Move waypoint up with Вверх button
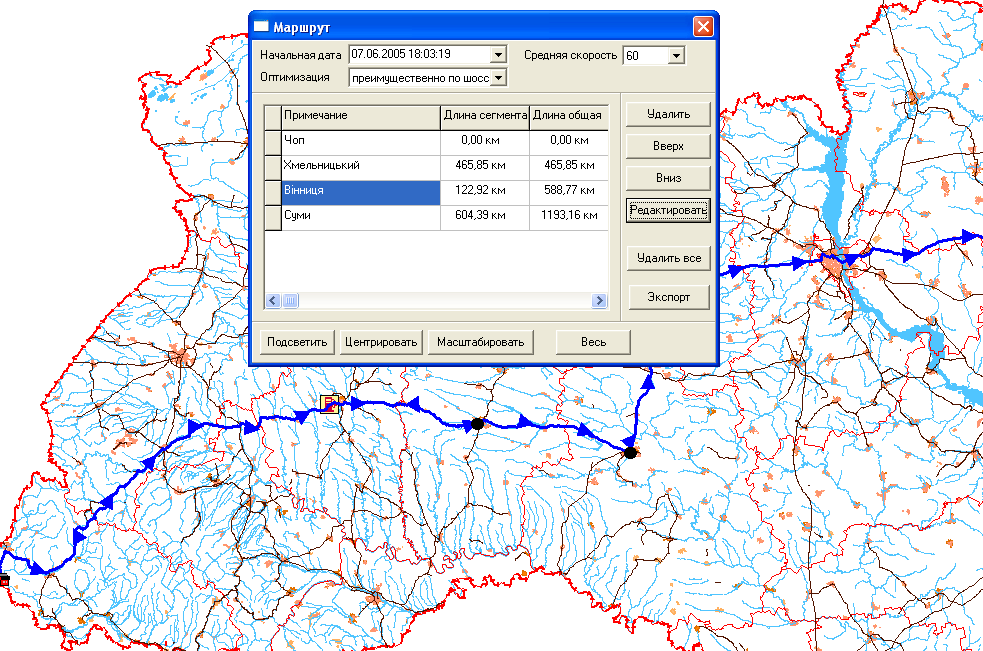The image size is (983, 651). tap(668, 146)
